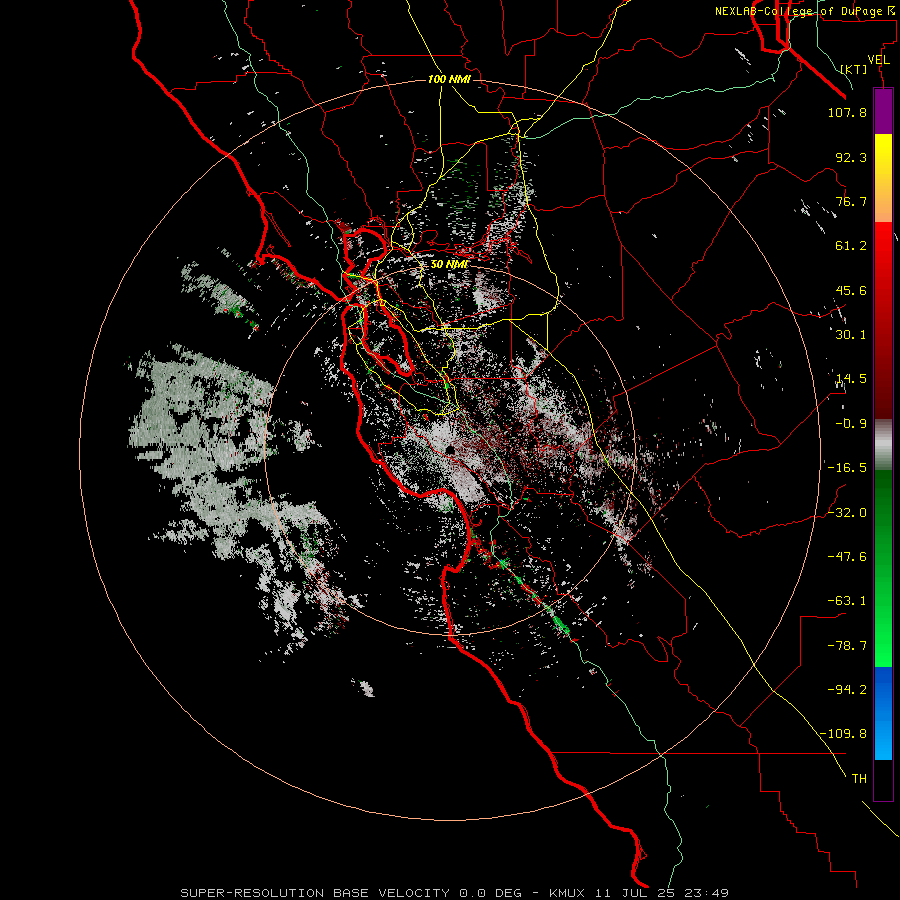Click the blue segment of the color bar
This screenshot has width=900, height=900.
pos(883,713)
